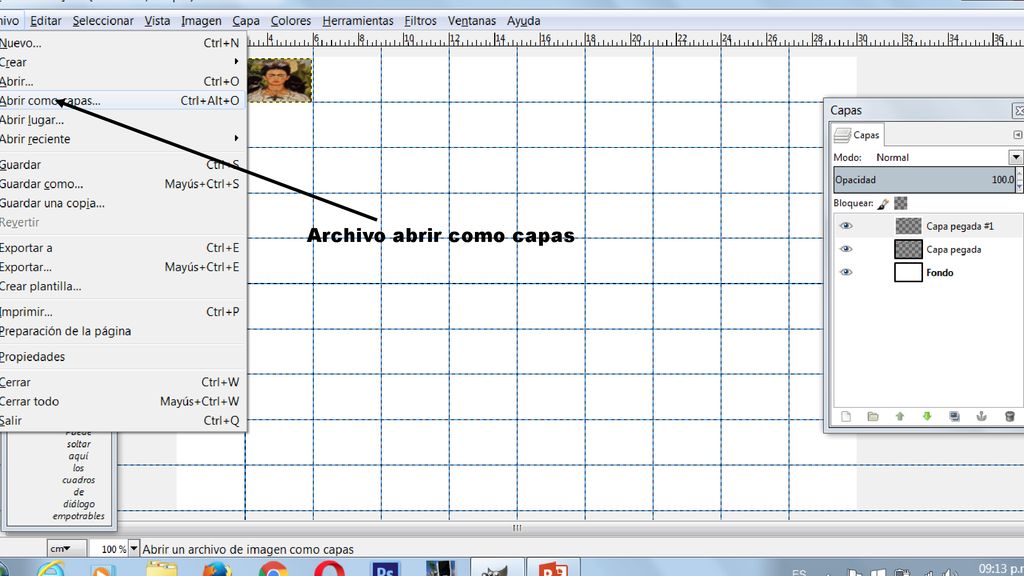1024x576 pixels.
Task: Click the Frida portrait image on canvas
Action: click(x=280, y=80)
